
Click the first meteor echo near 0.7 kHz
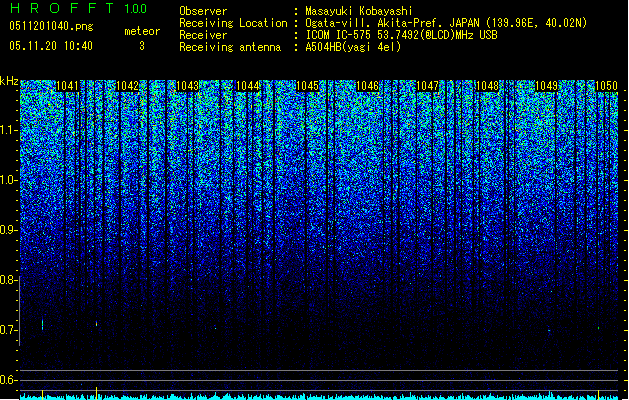[43, 325]
